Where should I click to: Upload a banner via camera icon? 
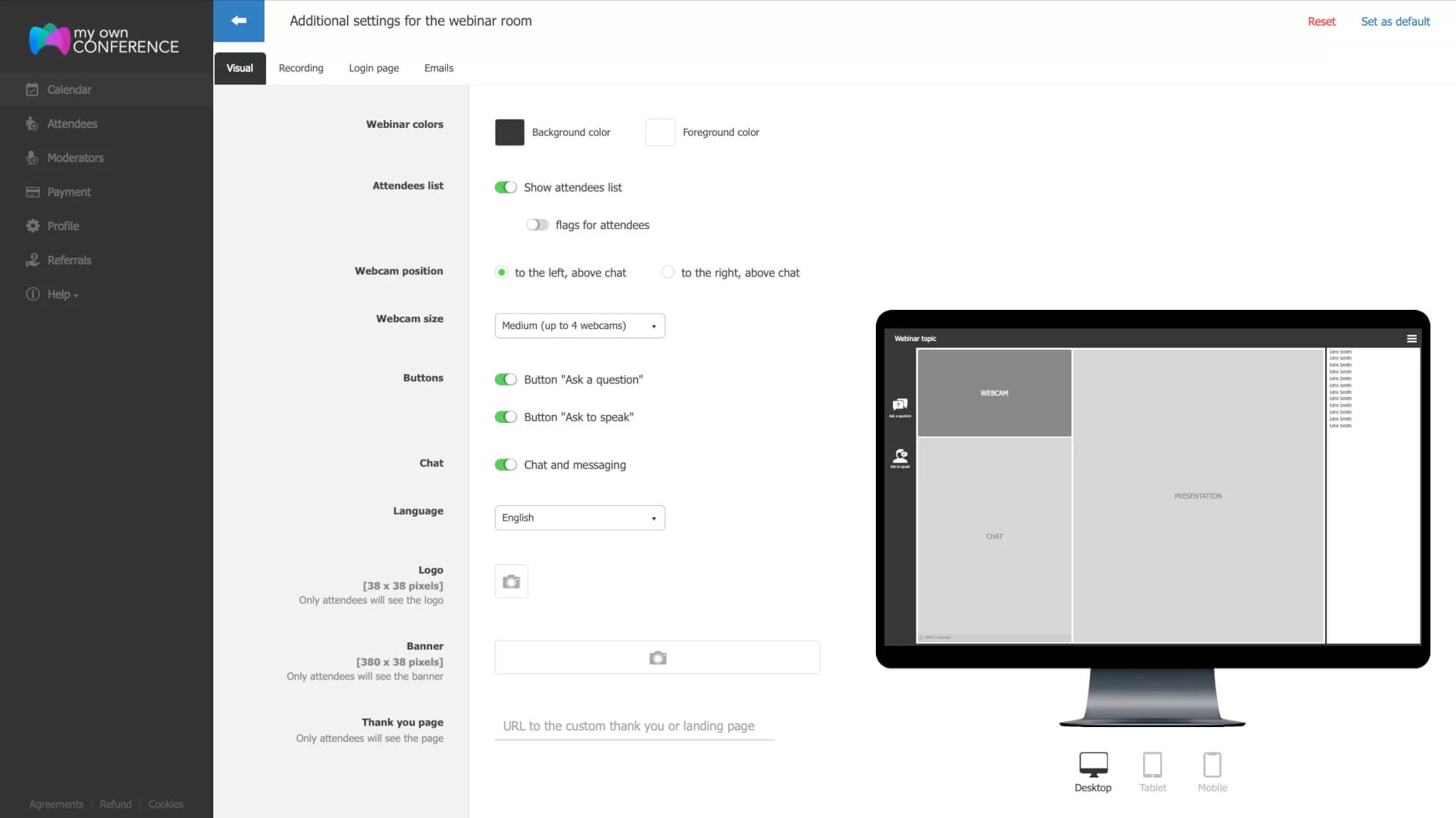[657, 657]
